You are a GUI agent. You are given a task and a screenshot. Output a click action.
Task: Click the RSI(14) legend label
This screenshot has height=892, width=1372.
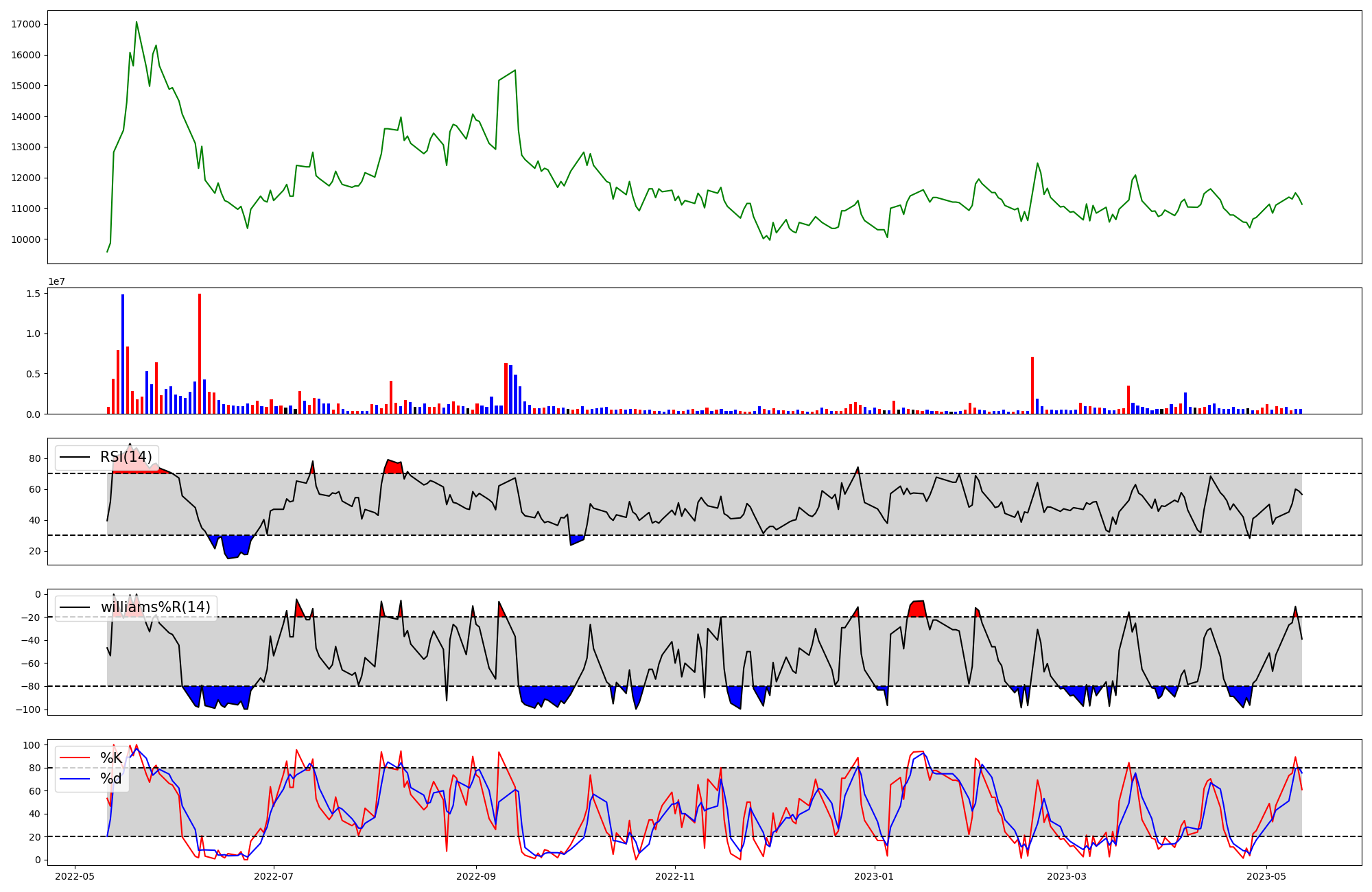coord(126,457)
